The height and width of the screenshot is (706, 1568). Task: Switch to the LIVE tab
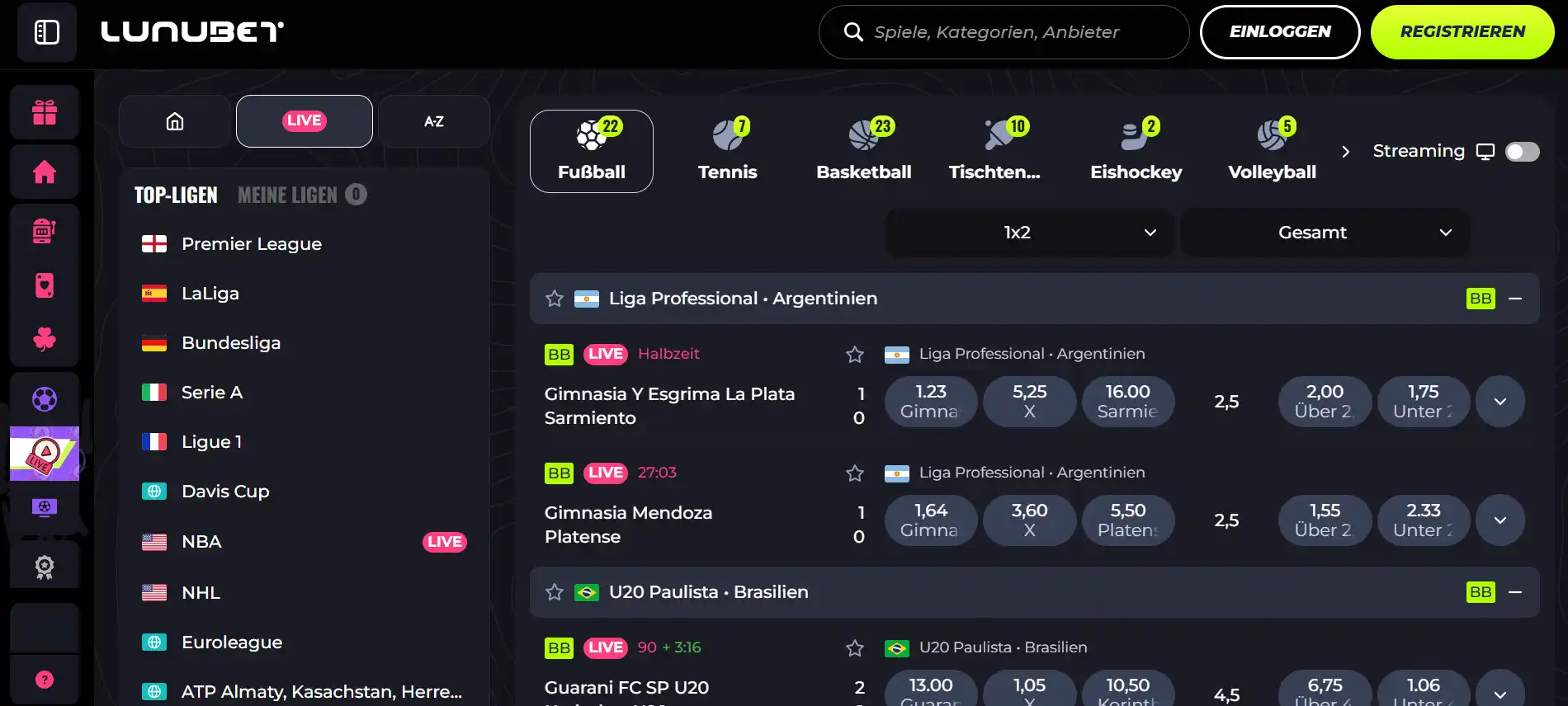pos(305,121)
